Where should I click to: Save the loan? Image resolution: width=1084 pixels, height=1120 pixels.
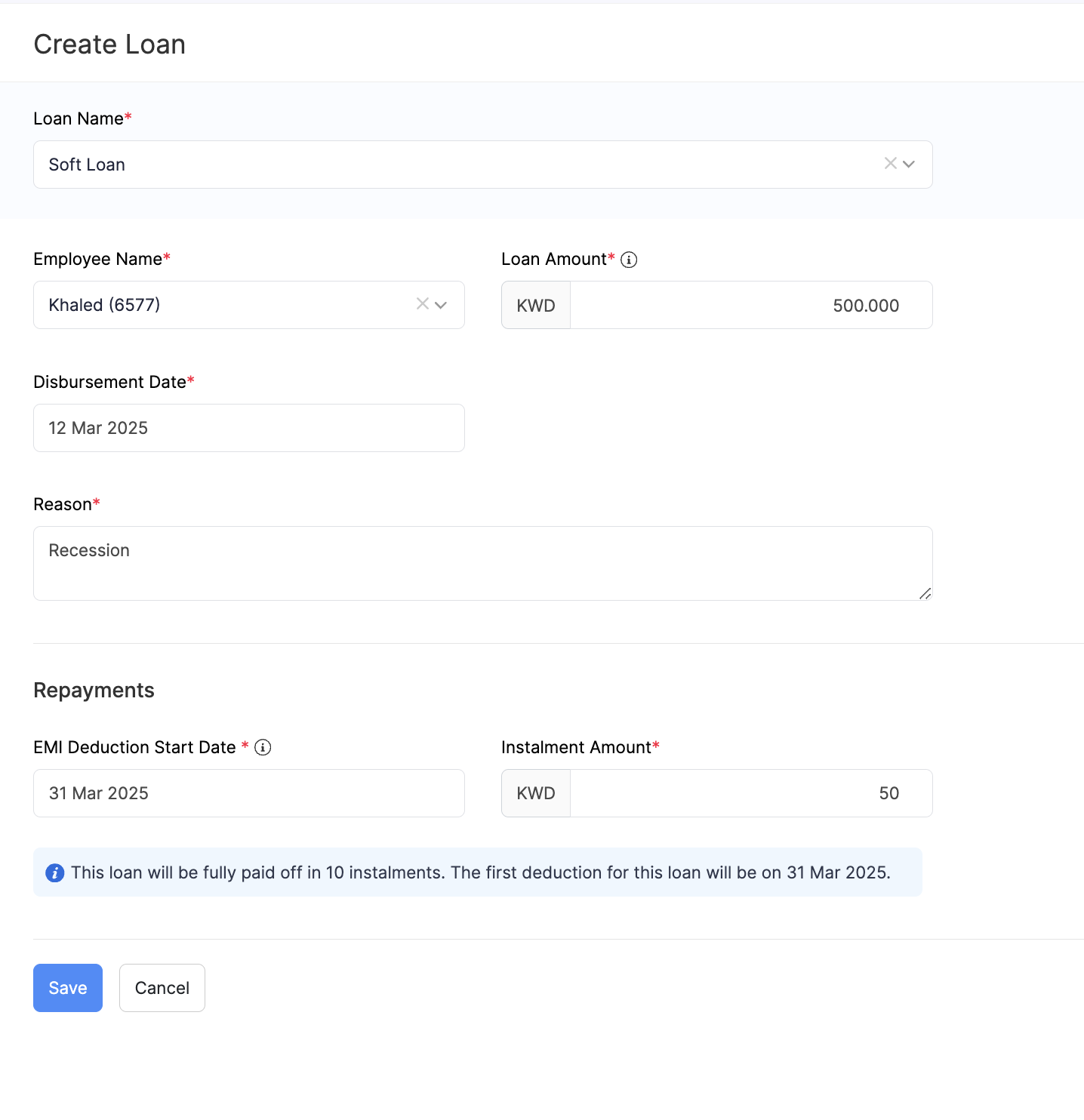[x=68, y=988]
